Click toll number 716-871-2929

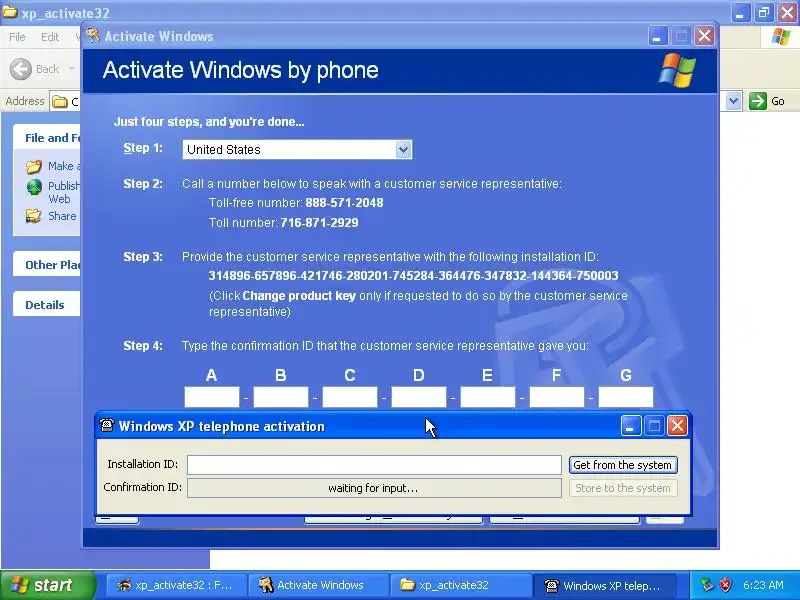click(319, 222)
